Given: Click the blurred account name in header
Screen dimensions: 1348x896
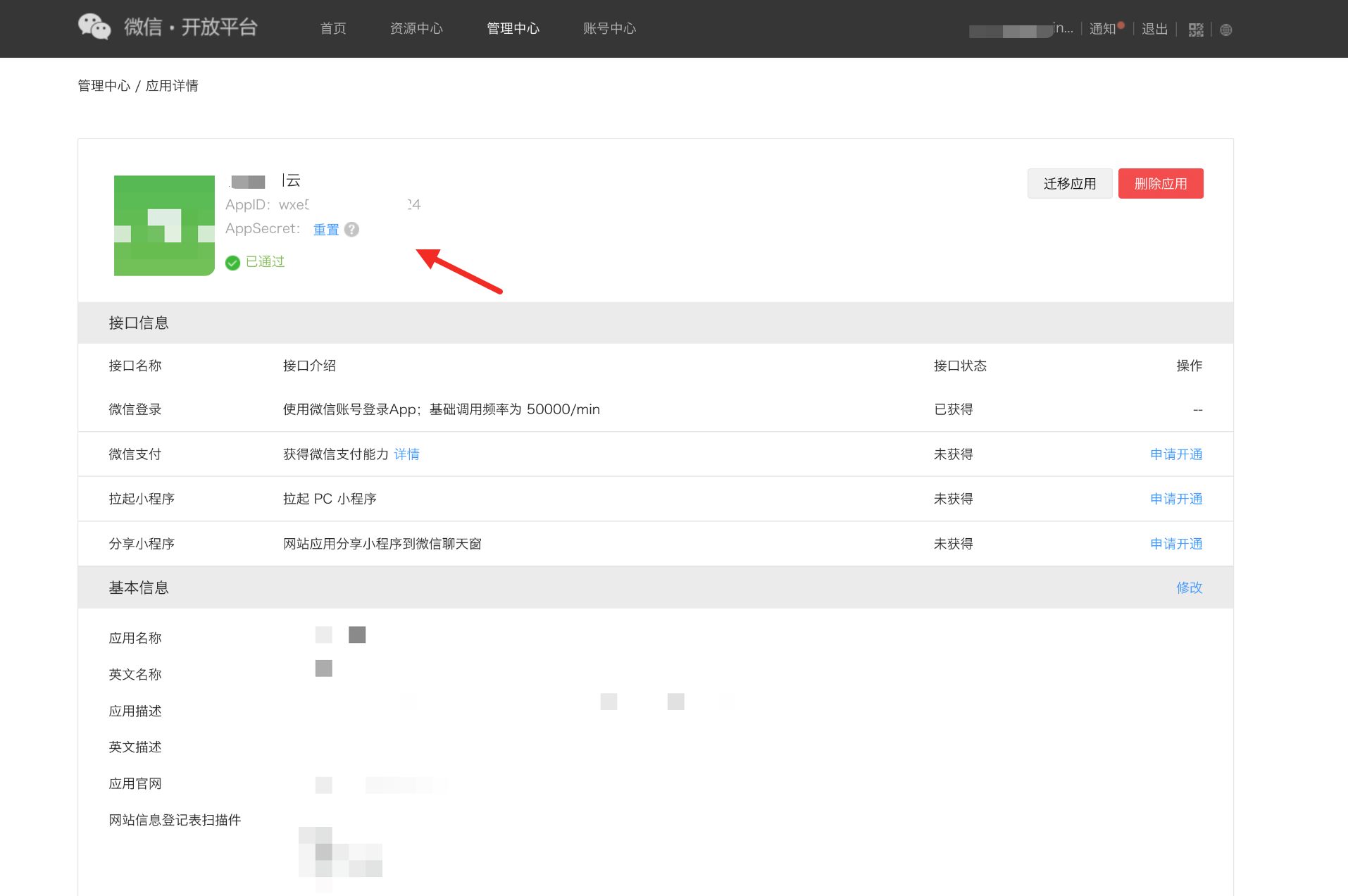Looking at the screenshot, I should [1021, 30].
